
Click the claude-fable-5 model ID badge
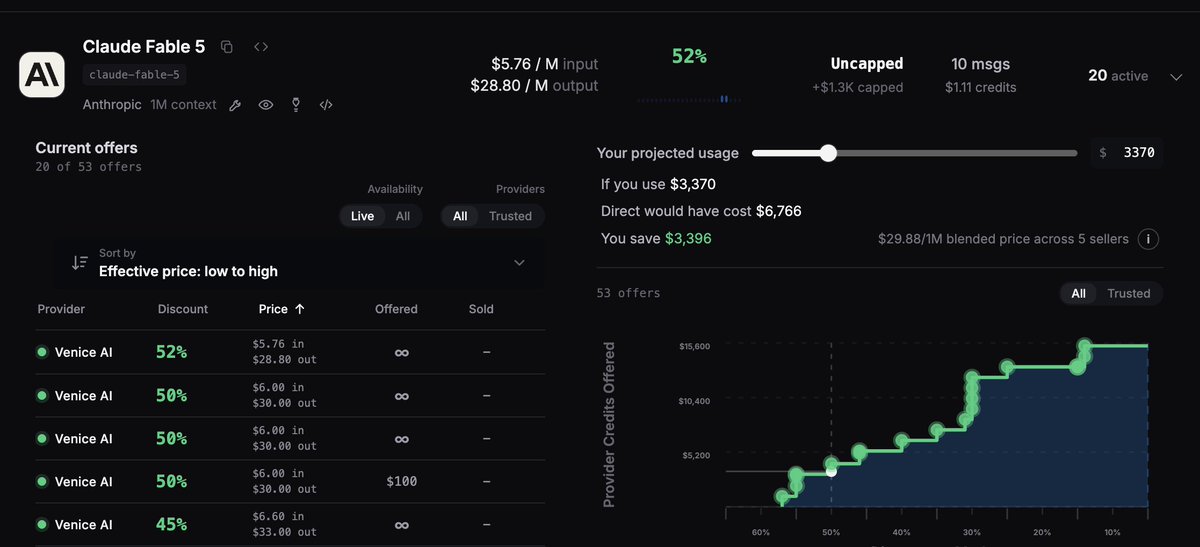(x=135, y=75)
